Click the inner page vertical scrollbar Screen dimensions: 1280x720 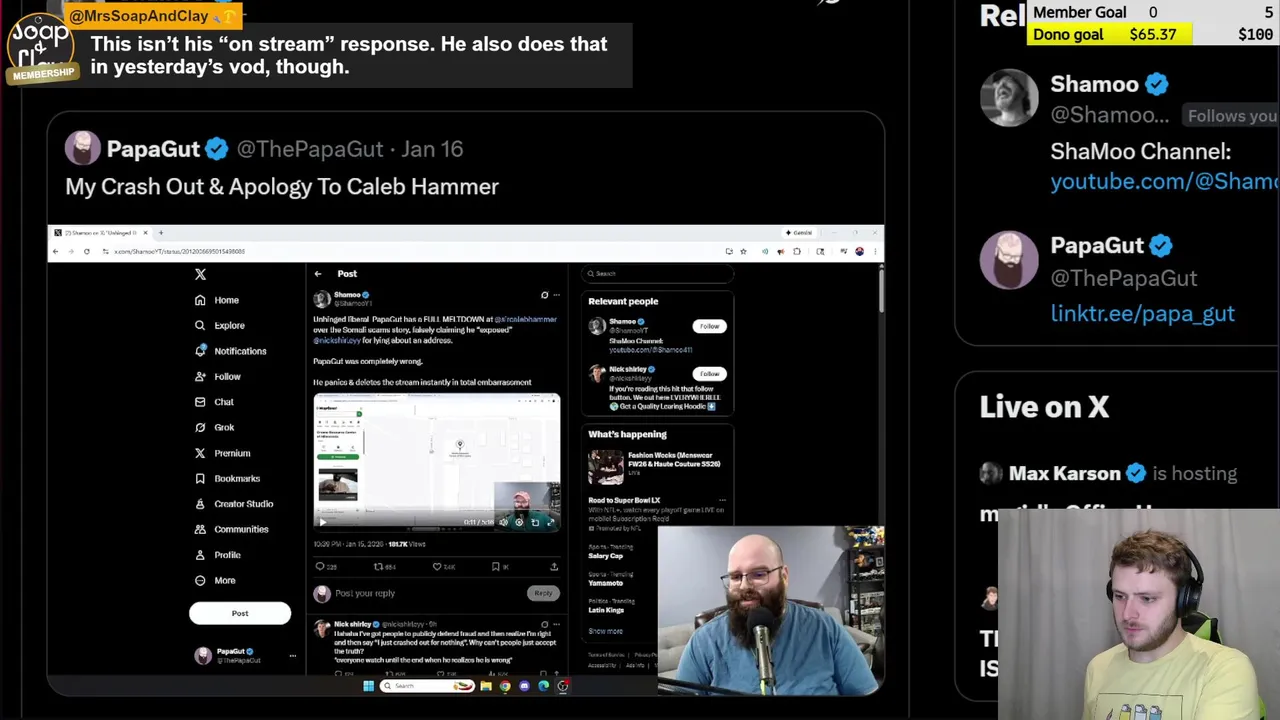tap(880, 290)
